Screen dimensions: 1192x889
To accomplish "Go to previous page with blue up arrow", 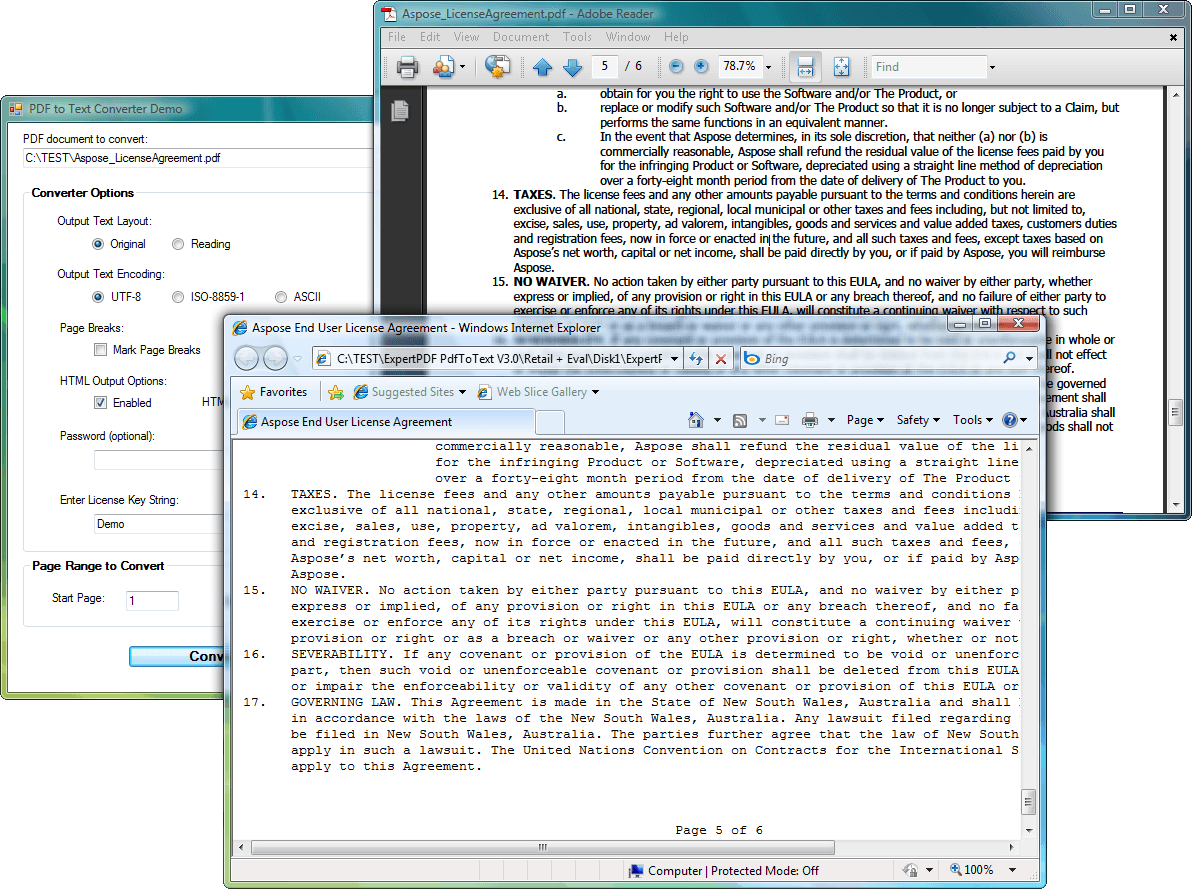I will tap(542, 67).
